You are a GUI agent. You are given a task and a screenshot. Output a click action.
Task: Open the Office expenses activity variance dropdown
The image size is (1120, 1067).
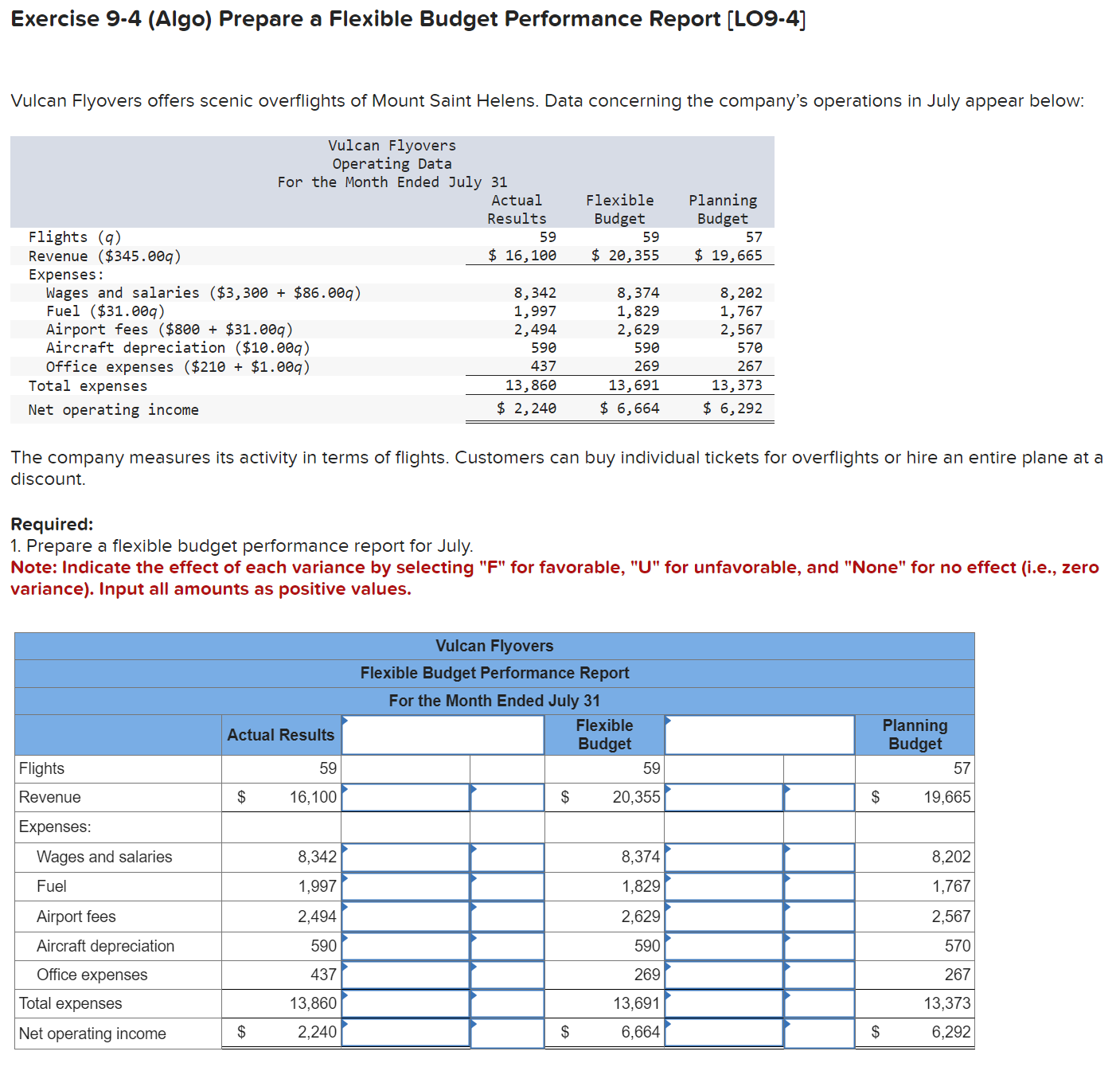[818, 974]
